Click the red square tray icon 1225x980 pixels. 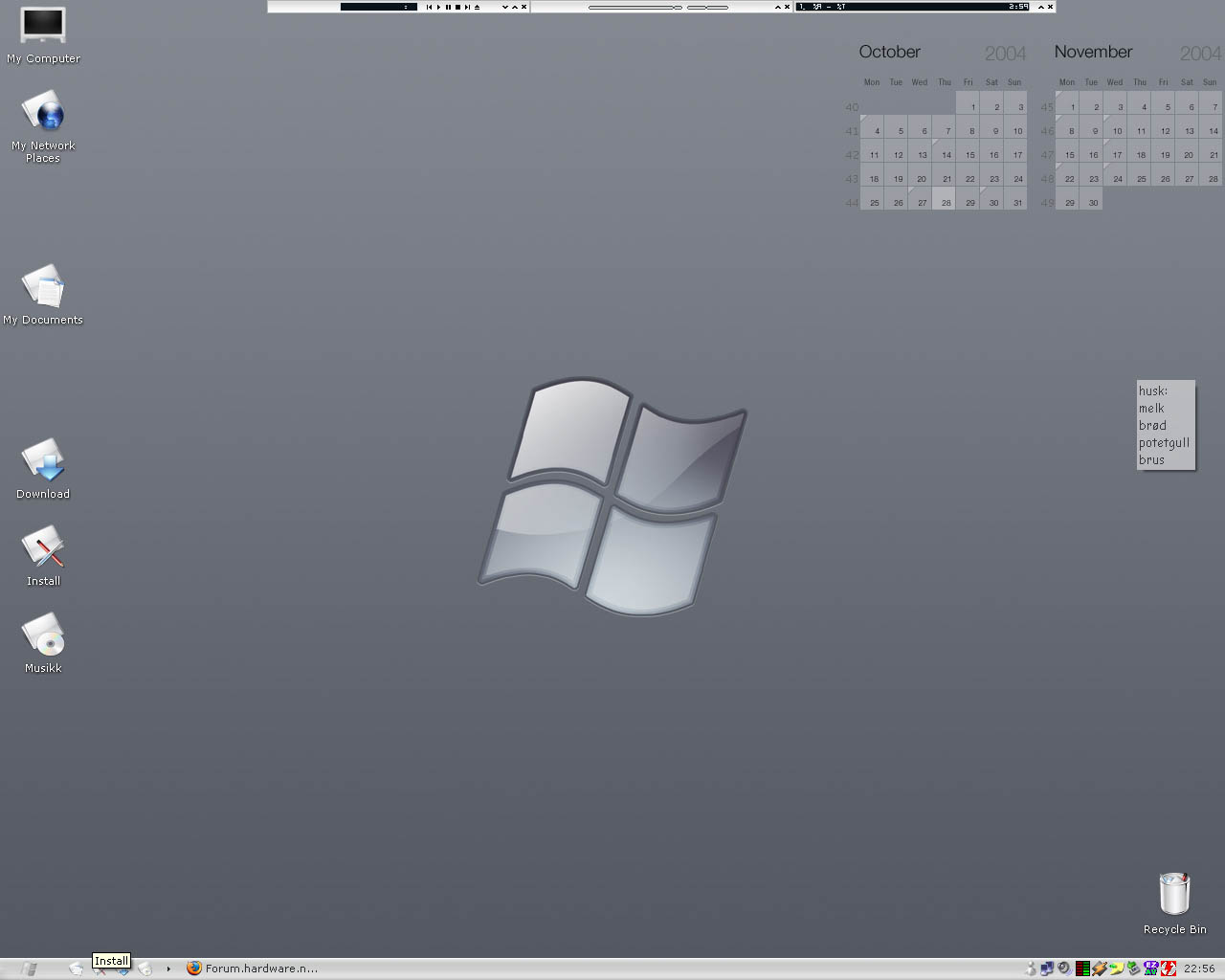point(1169,969)
